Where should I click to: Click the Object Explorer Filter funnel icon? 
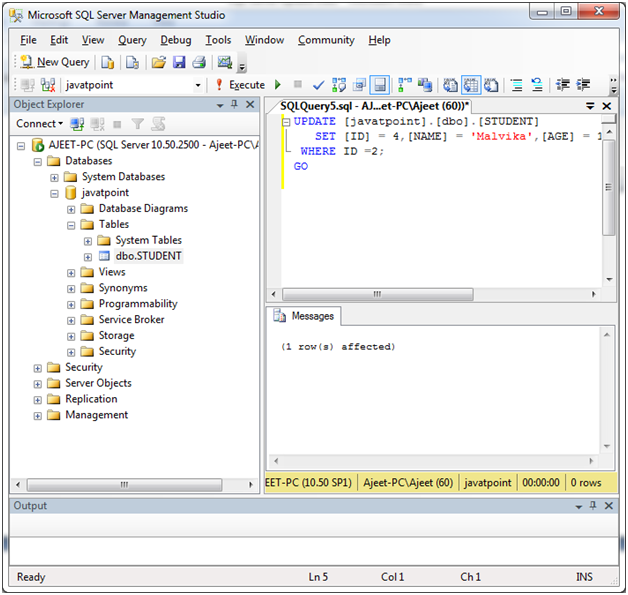[137, 124]
